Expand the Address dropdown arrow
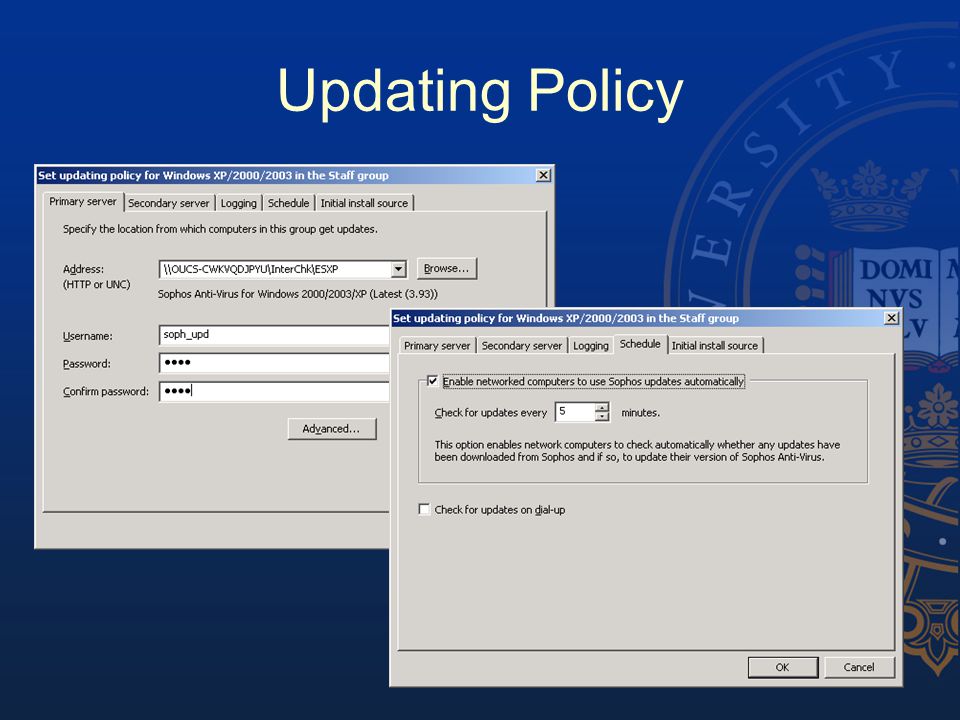Screen dimensions: 960x720 click(399, 269)
